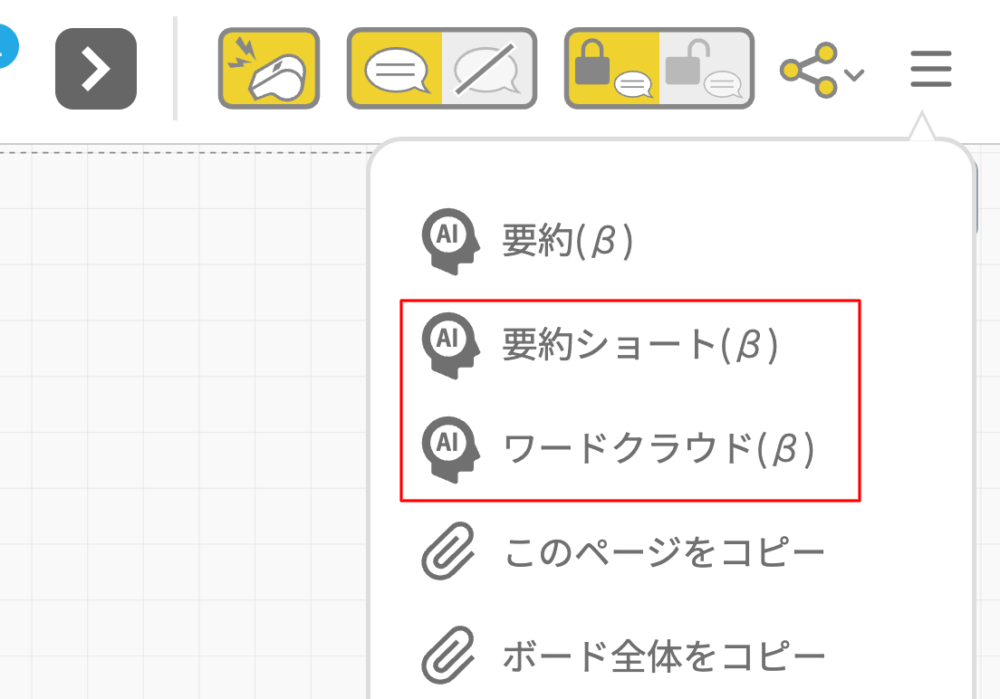Open the hamburger menu icon

(930, 69)
